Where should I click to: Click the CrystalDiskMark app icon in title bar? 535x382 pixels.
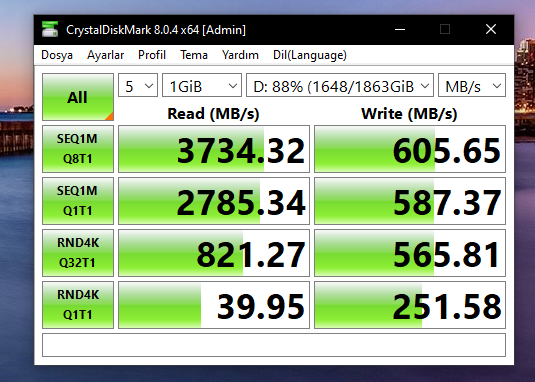[x=50, y=29]
